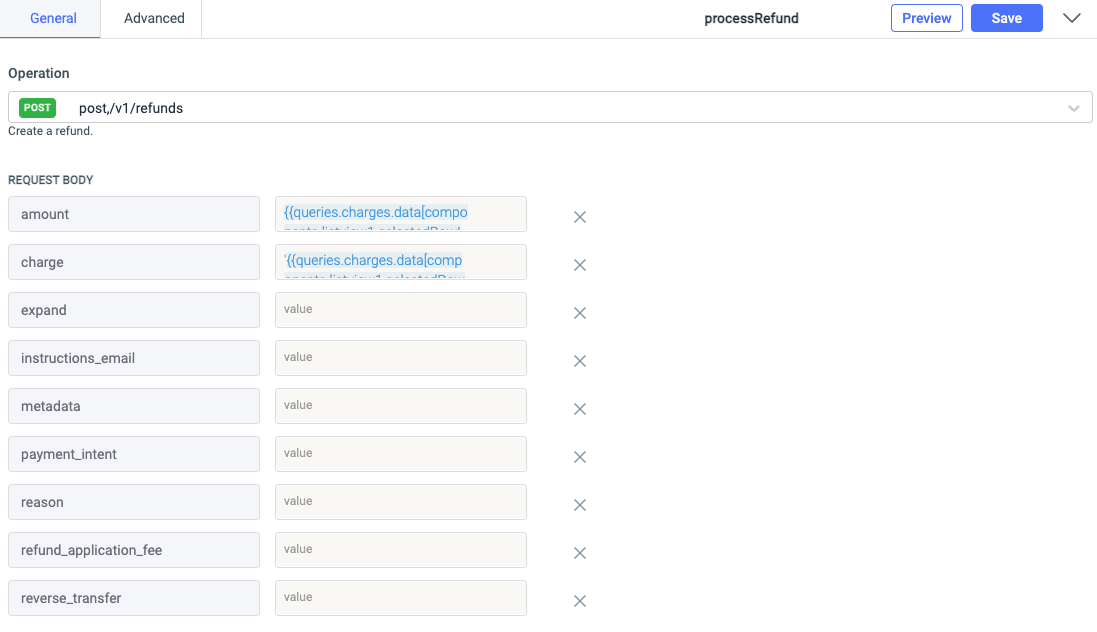Delete the instructions_email row
This screenshot has height=632, width=1097.
(579, 361)
